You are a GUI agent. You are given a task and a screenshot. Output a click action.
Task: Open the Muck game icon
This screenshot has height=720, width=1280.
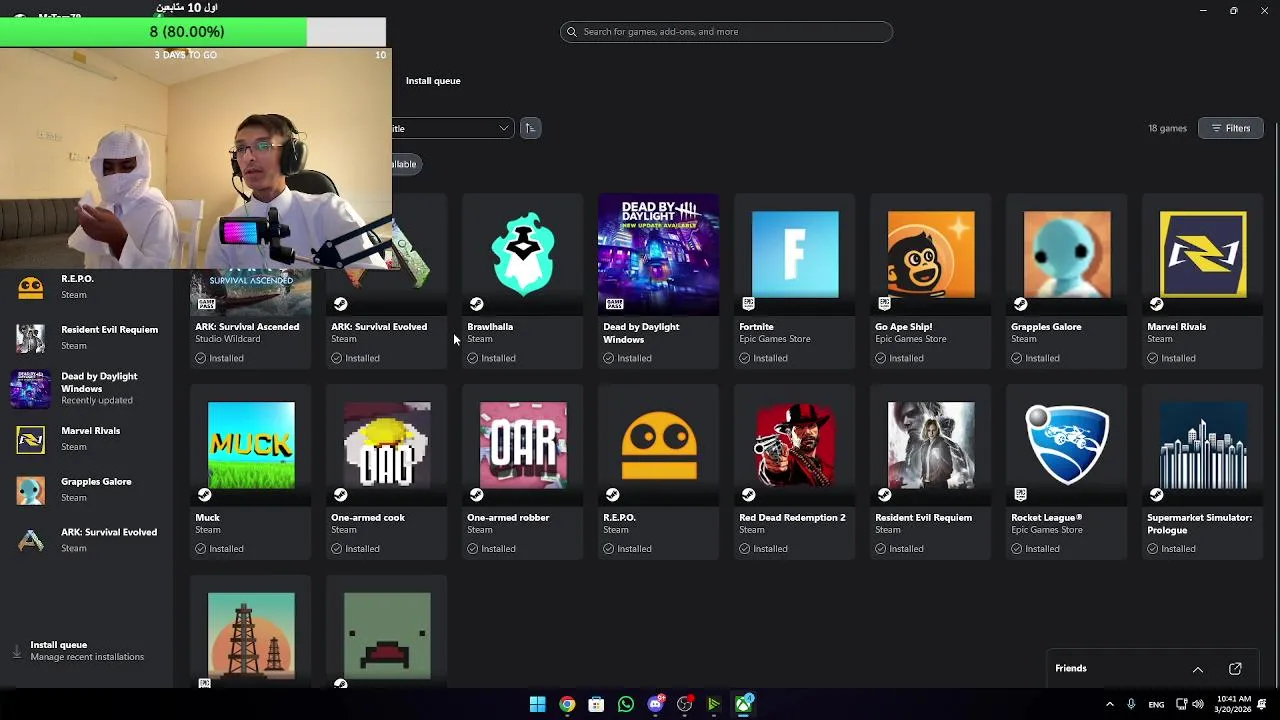pos(251,445)
